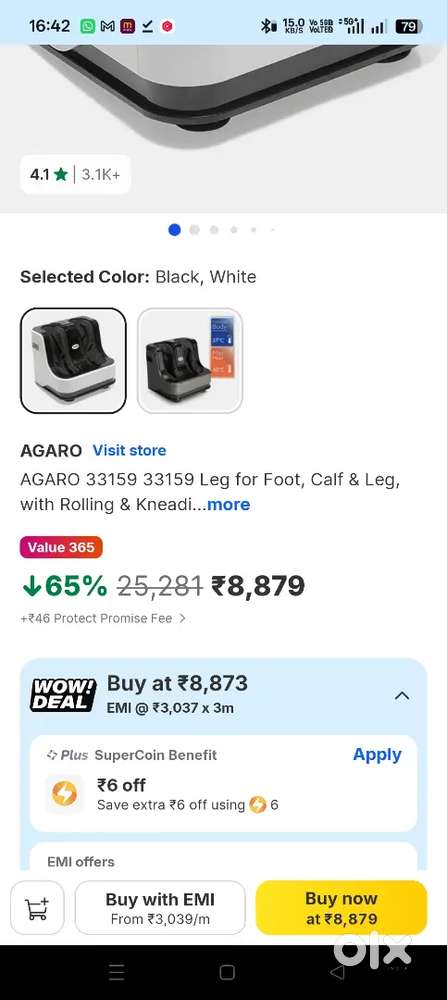Apply the SuperCoin Benefit

pyautogui.click(x=377, y=754)
